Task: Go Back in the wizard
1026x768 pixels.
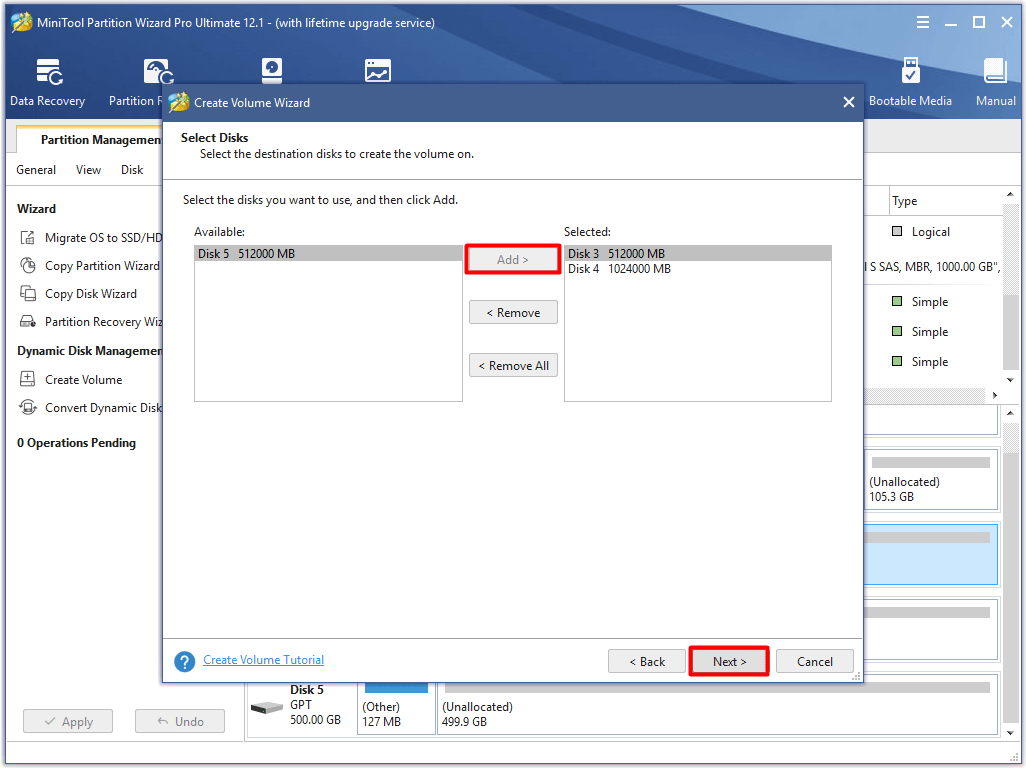Action: [x=646, y=661]
